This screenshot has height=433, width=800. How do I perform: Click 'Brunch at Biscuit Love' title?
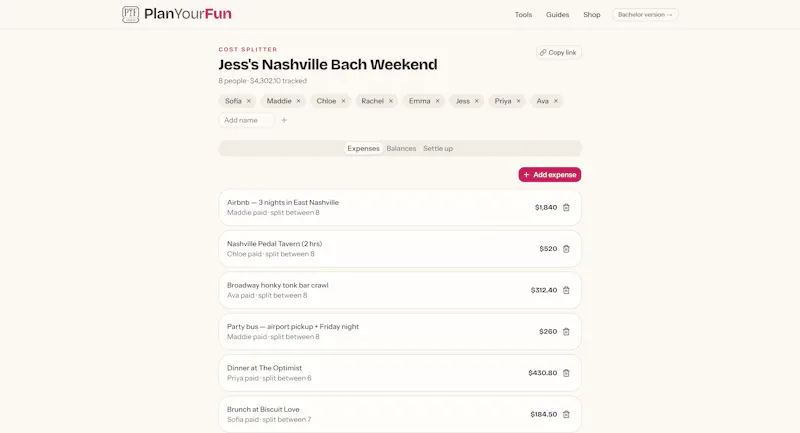click(x=263, y=409)
